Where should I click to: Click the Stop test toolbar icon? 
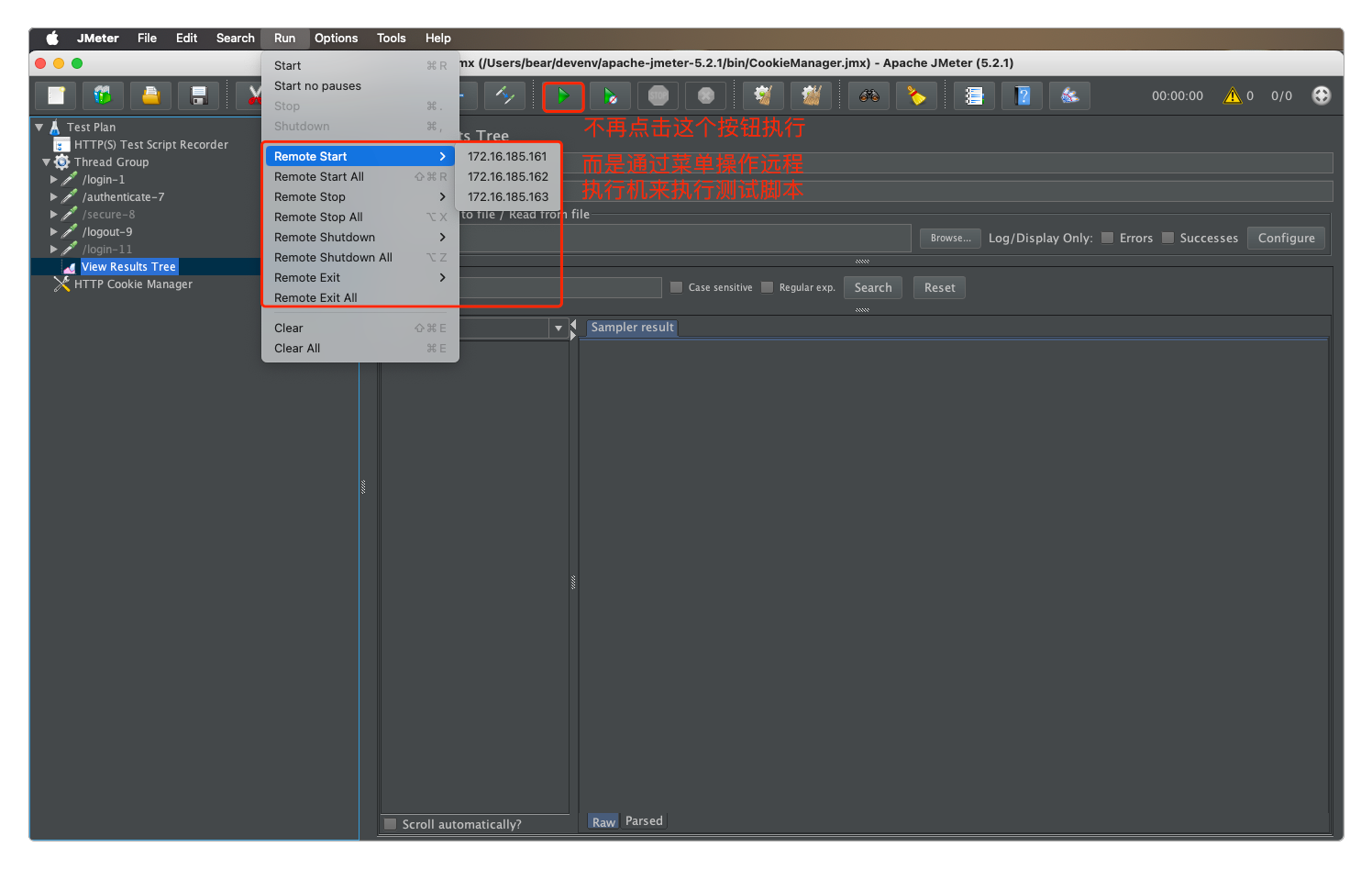coord(658,95)
